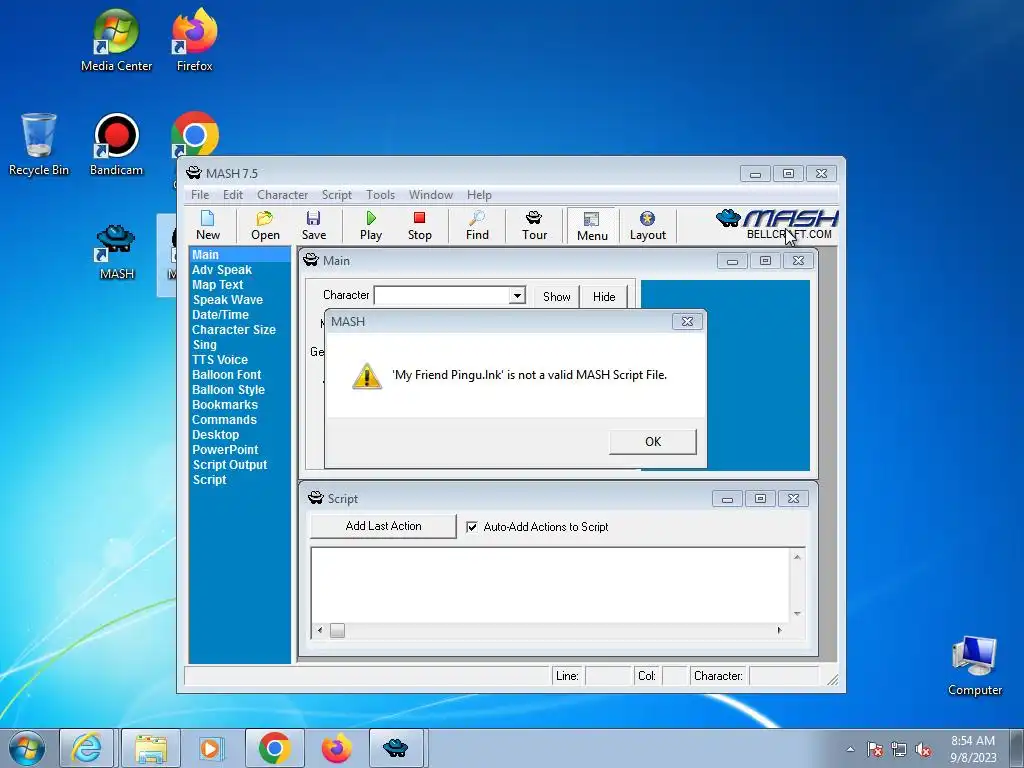Viewport: 1024px width, 768px height.
Task: Maximize the Main sub-window
Action: (x=765, y=261)
